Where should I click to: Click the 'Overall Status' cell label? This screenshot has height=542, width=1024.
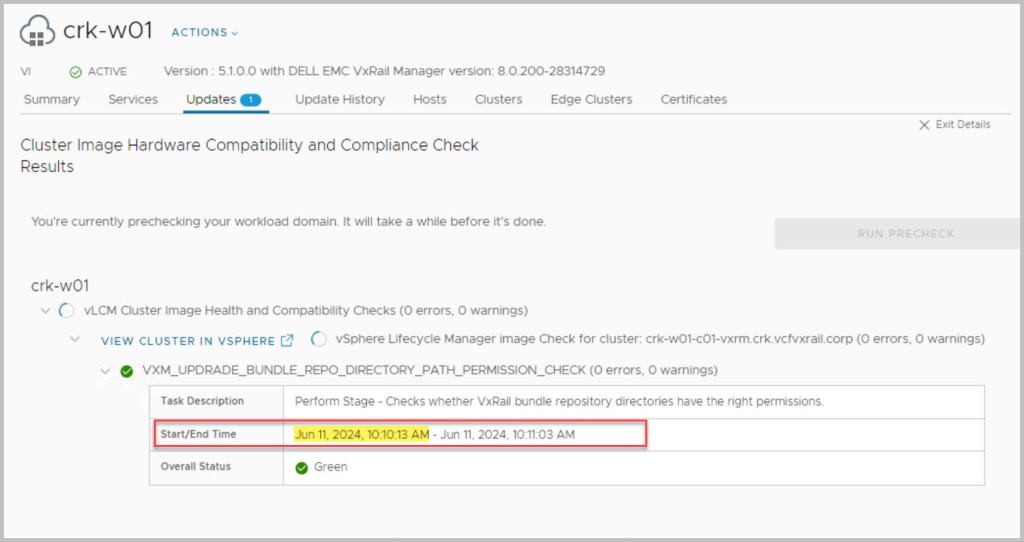(196, 466)
